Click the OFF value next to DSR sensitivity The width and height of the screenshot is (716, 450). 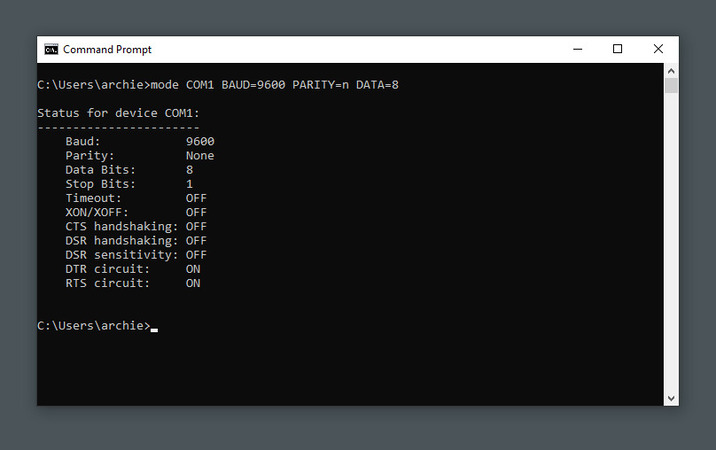tap(196, 255)
